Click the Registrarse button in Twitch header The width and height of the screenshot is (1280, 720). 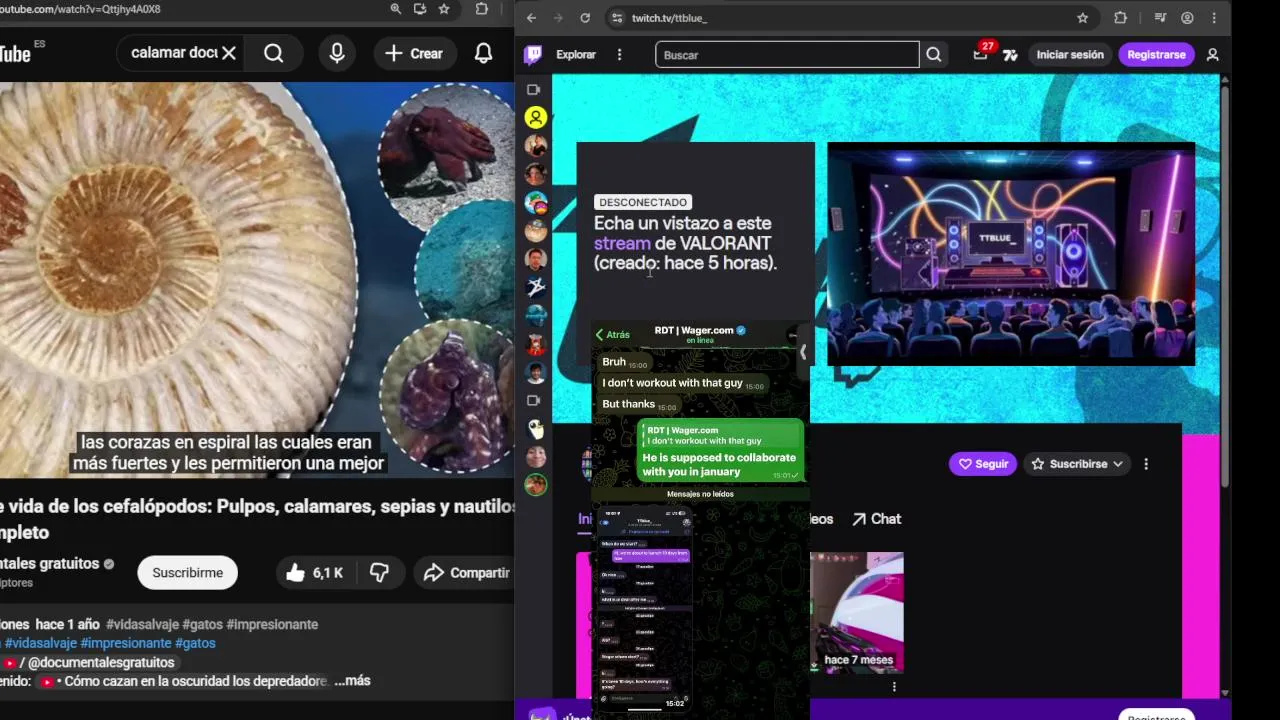[x=1156, y=55]
